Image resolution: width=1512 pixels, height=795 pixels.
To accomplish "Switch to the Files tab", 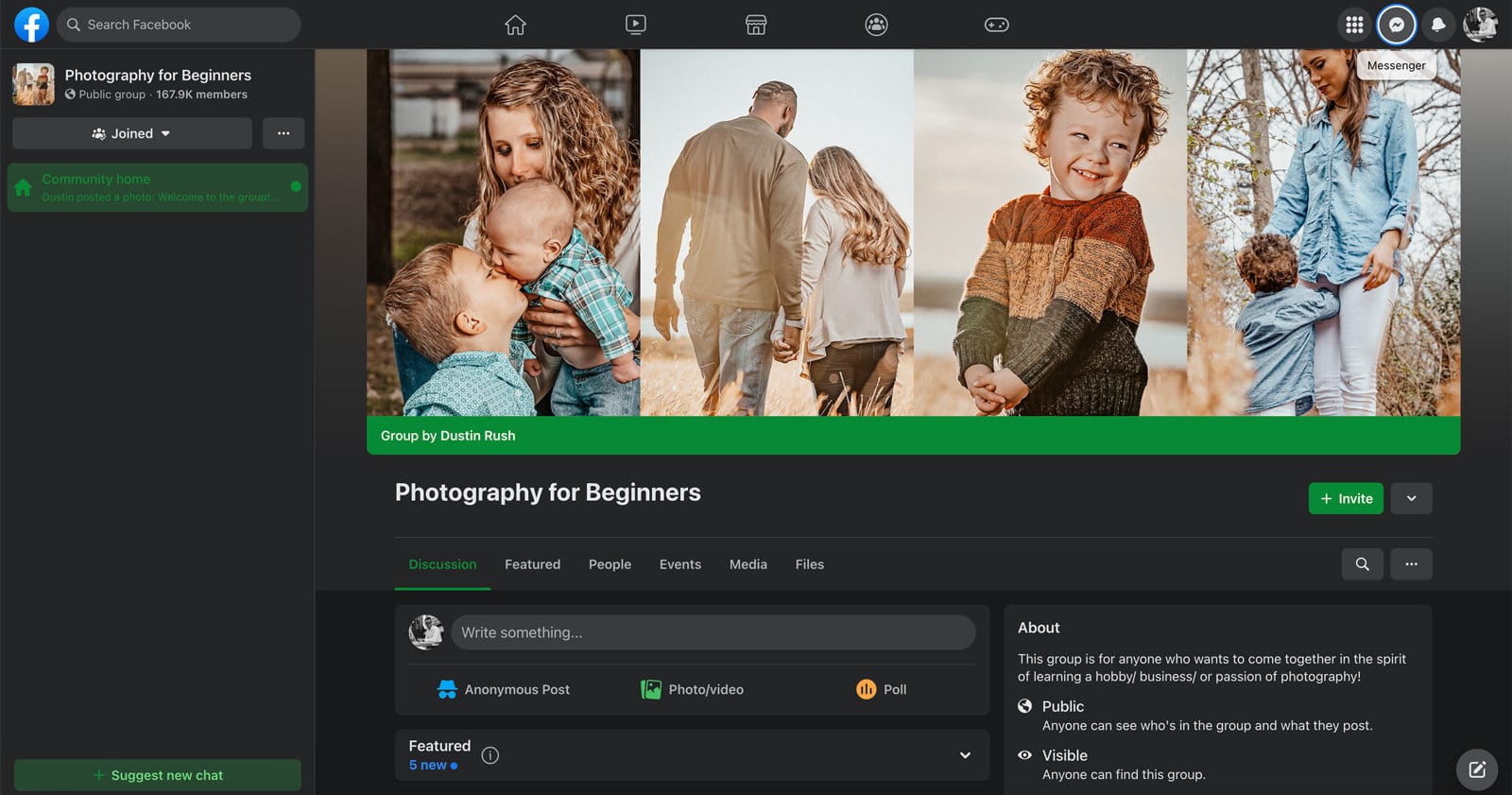I will (x=810, y=564).
